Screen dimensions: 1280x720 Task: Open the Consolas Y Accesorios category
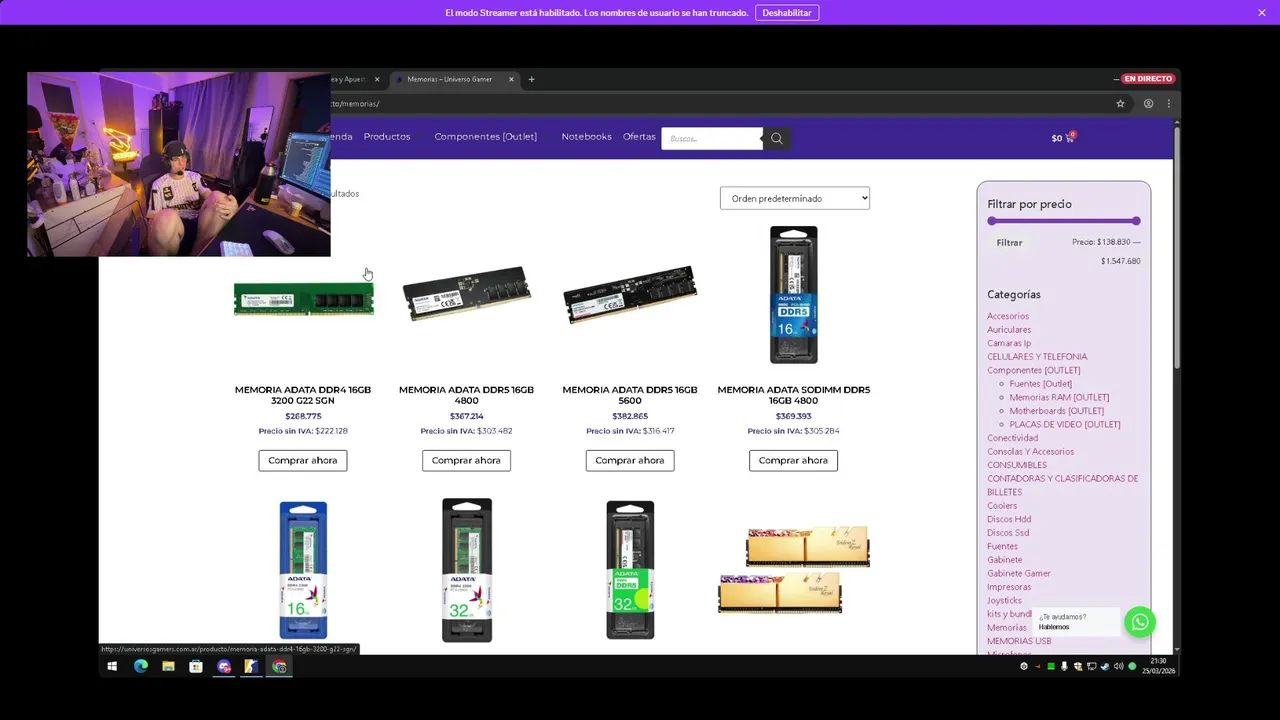(x=1030, y=452)
